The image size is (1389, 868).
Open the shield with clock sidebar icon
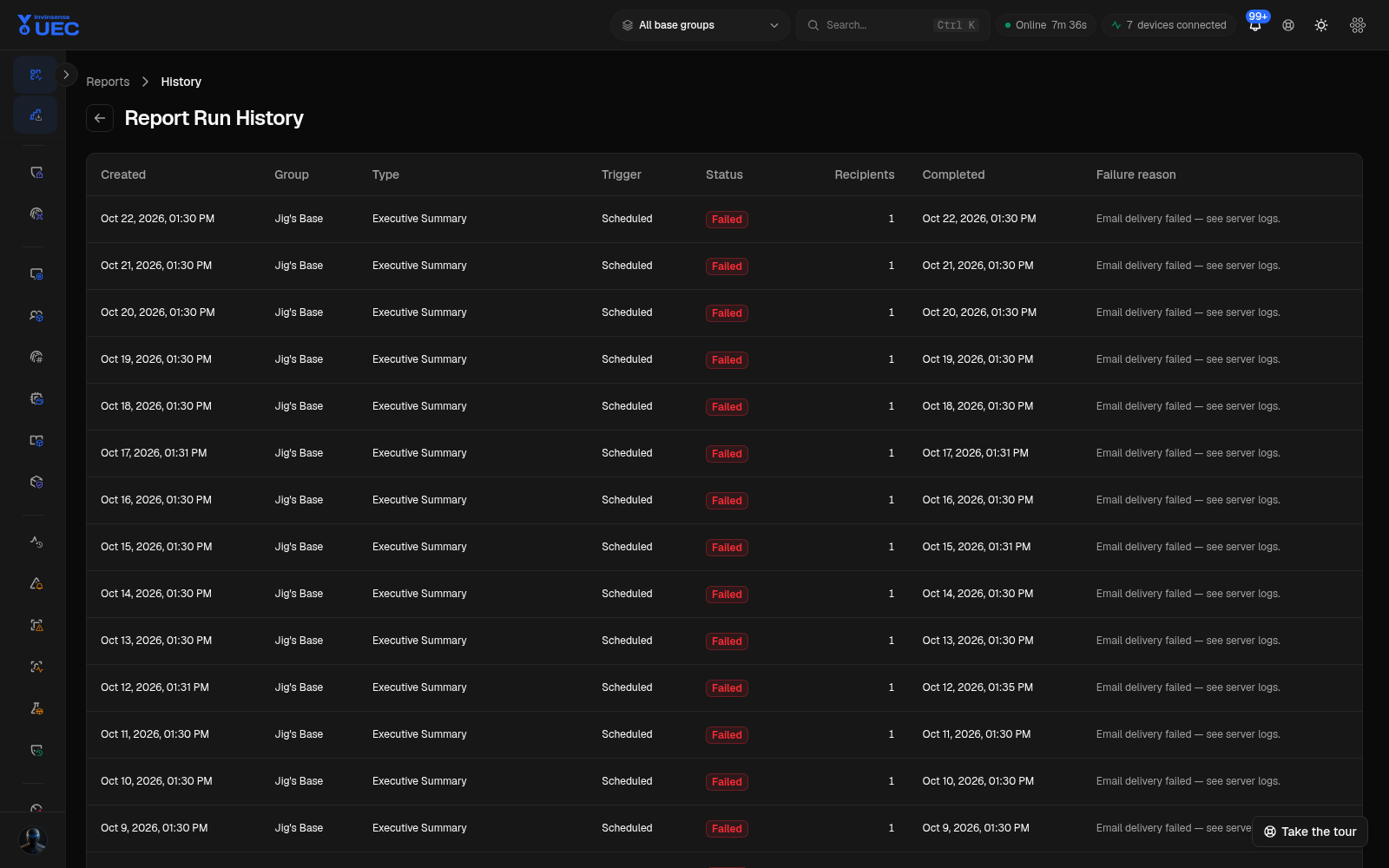click(x=36, y=750)
